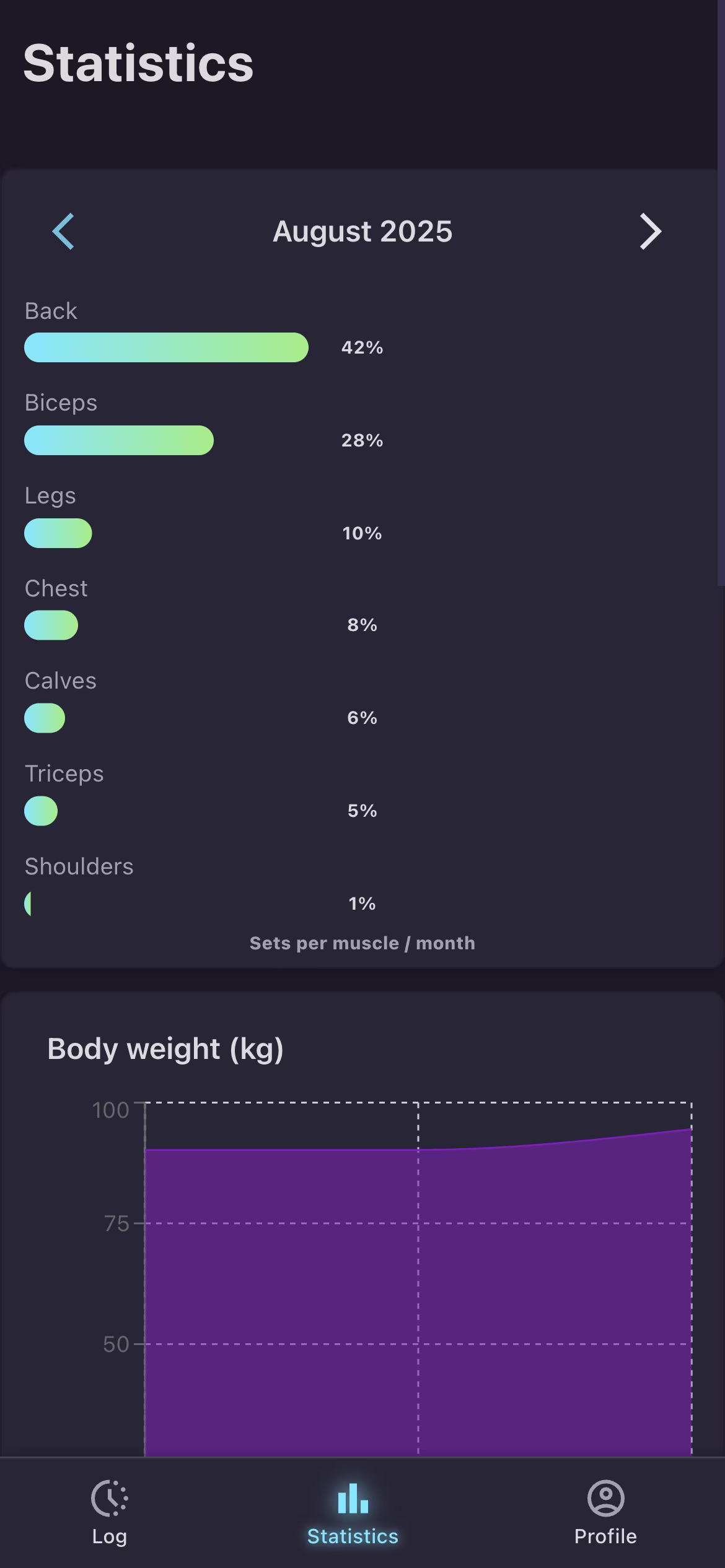Click the Body weight (kg) chart title

pos(165,1049)
